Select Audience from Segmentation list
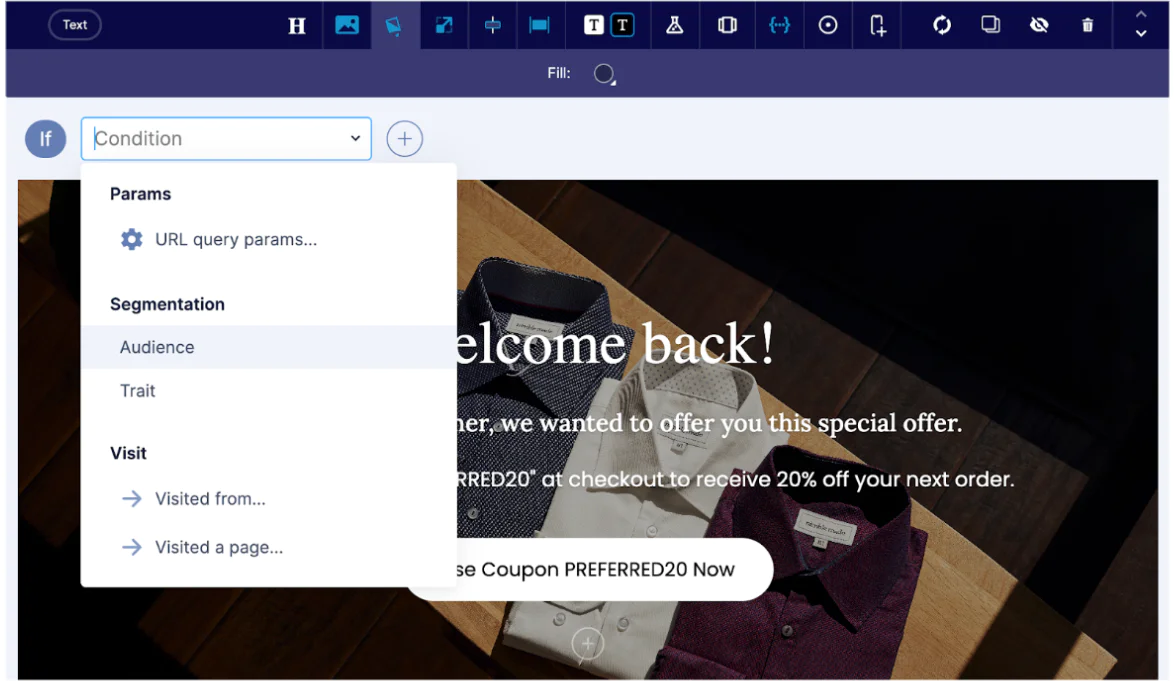1175x681 pixels. coord(157,347)
